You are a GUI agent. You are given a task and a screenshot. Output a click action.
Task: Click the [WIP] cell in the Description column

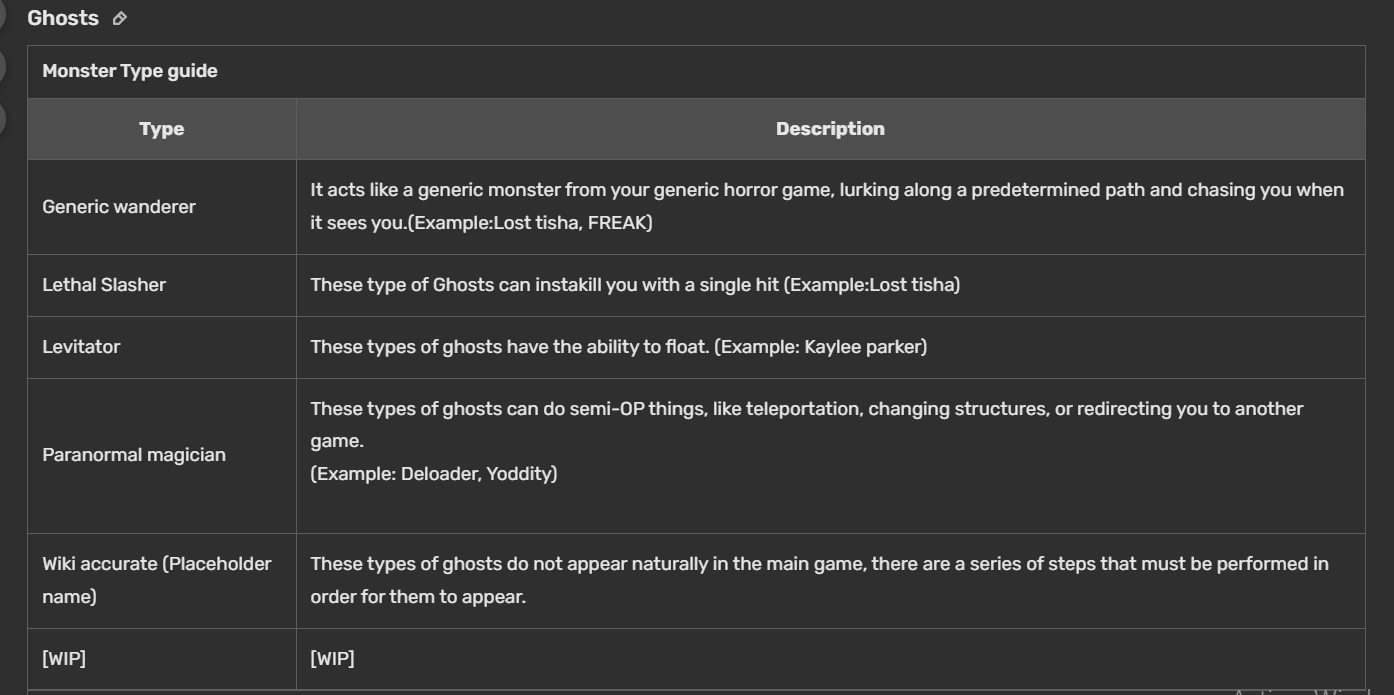(x=332, y=658)
